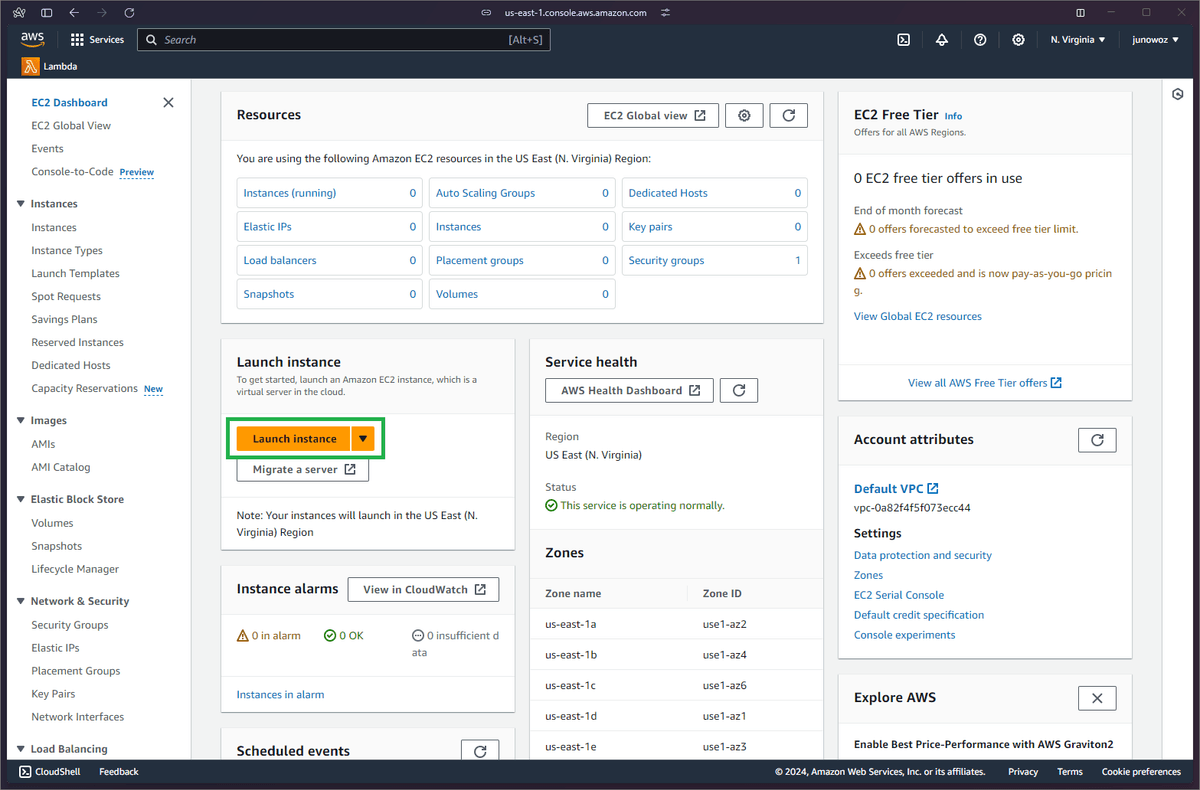This screenshot has height=790, width=1200.
Task: Refresh the Resources panel
Action: (x=788, y=114)
